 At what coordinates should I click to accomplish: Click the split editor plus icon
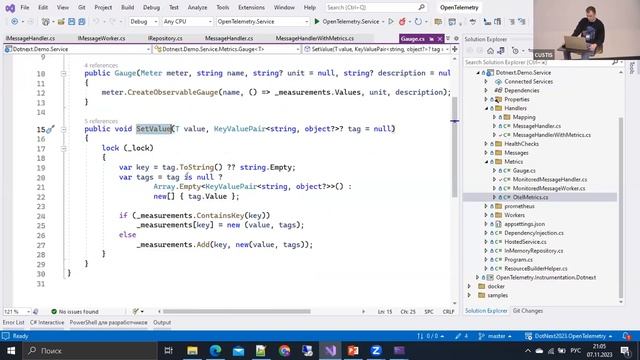coord(455,49)
